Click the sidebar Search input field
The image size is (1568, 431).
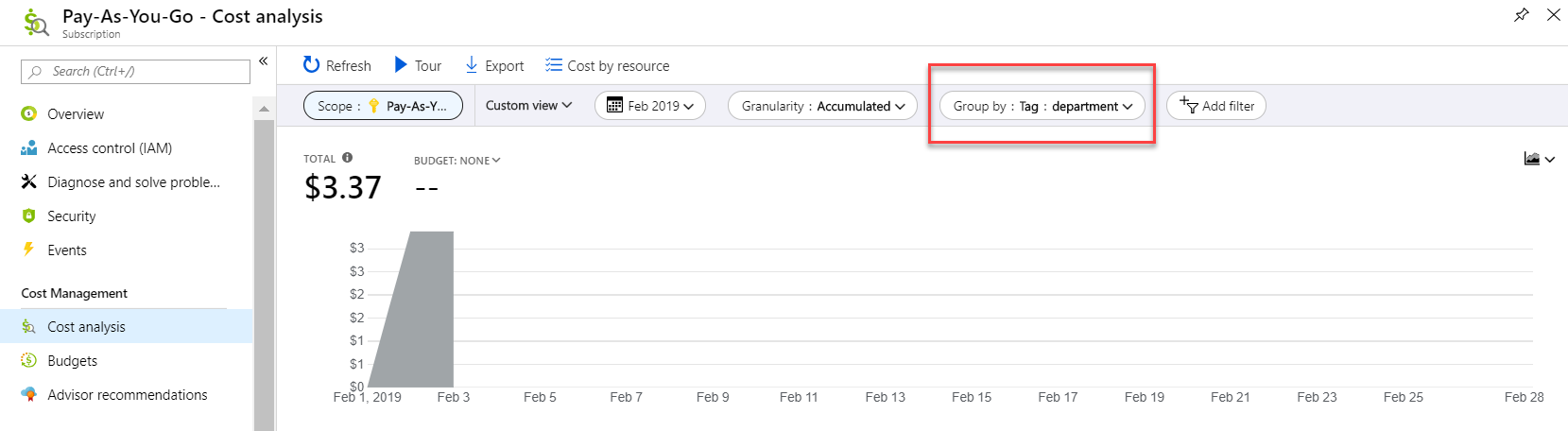point(135,72)
